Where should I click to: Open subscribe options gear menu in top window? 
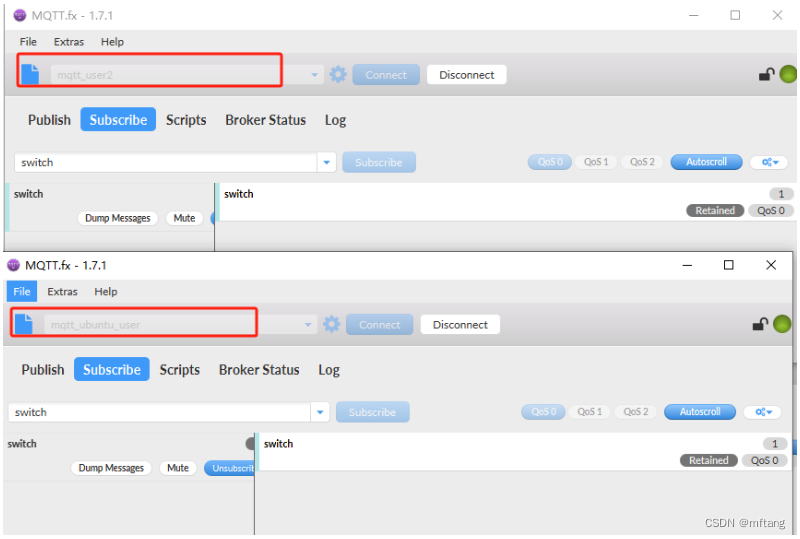click(x=769, y=162)
